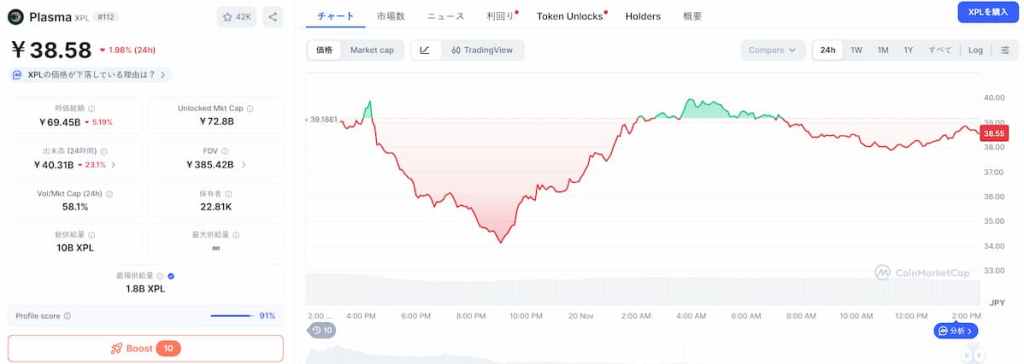
Task: Add Plasma to watchlist star button
Action: (237, 17)
